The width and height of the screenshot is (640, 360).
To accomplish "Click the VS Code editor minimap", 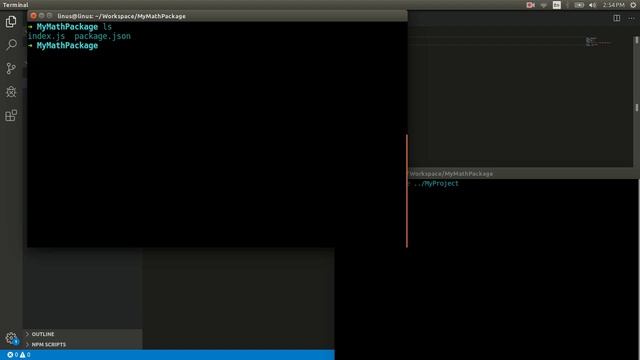I will click(598, 42).
